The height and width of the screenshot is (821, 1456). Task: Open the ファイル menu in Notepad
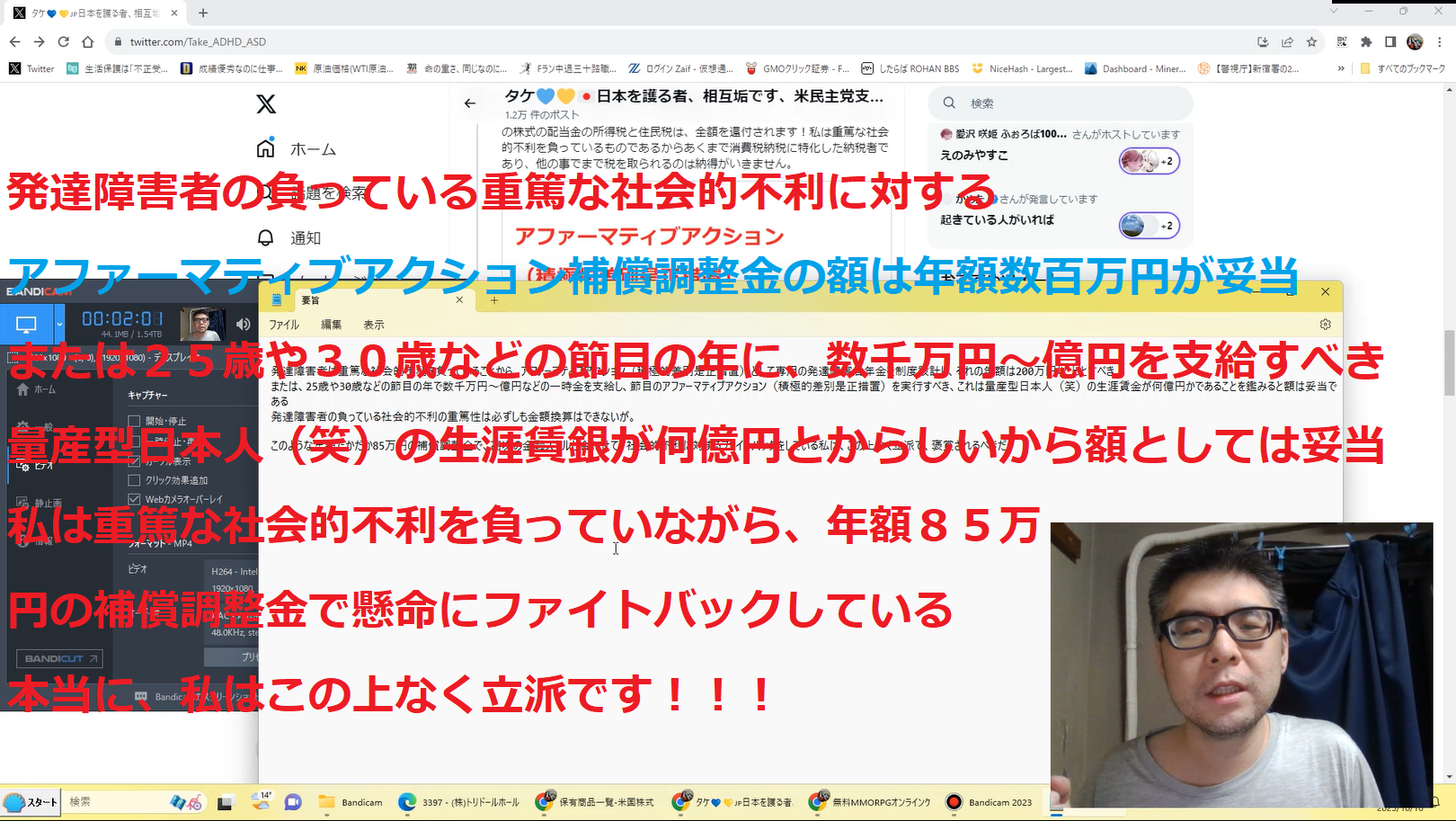[284, 325]
